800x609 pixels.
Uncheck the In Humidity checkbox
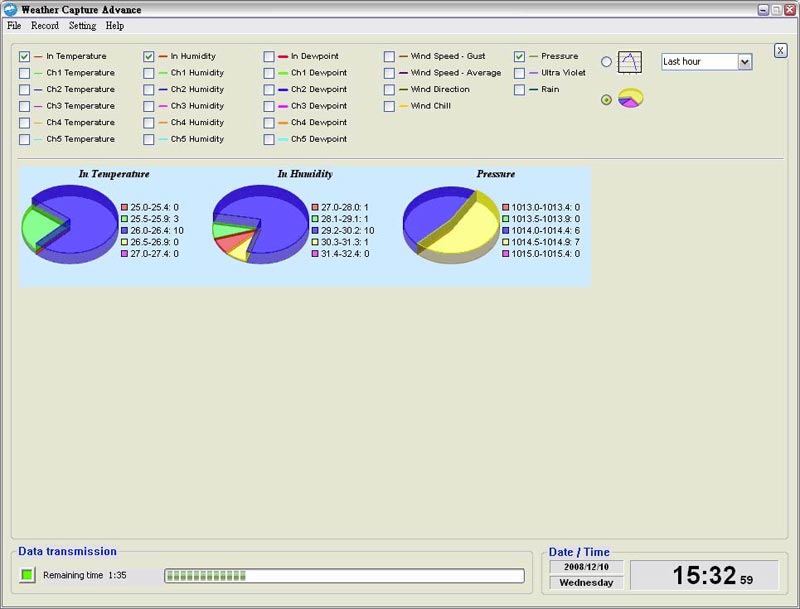148,56
